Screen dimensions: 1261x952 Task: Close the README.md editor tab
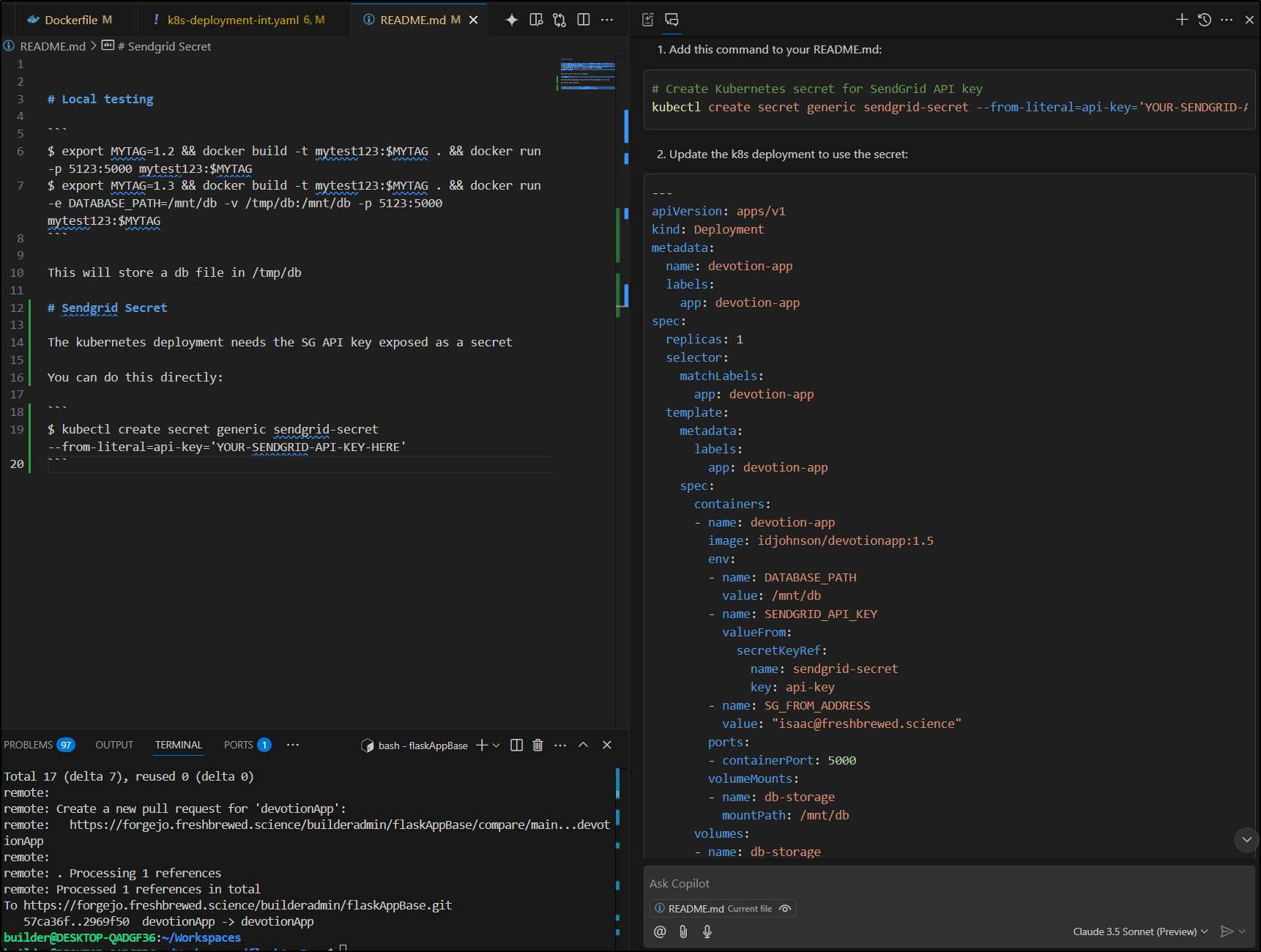[x=474, y=20]
